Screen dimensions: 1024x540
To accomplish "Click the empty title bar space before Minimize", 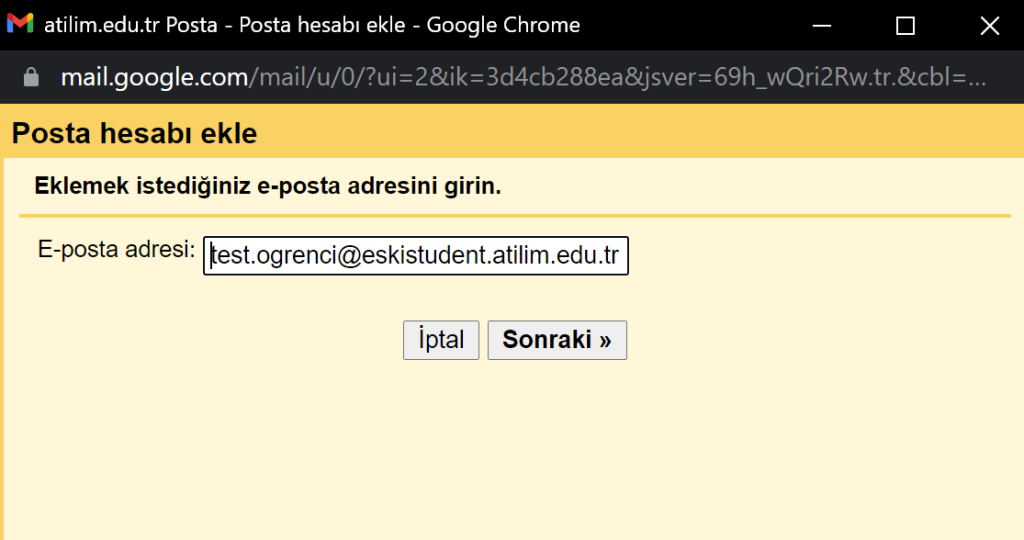I will [690, 25].
